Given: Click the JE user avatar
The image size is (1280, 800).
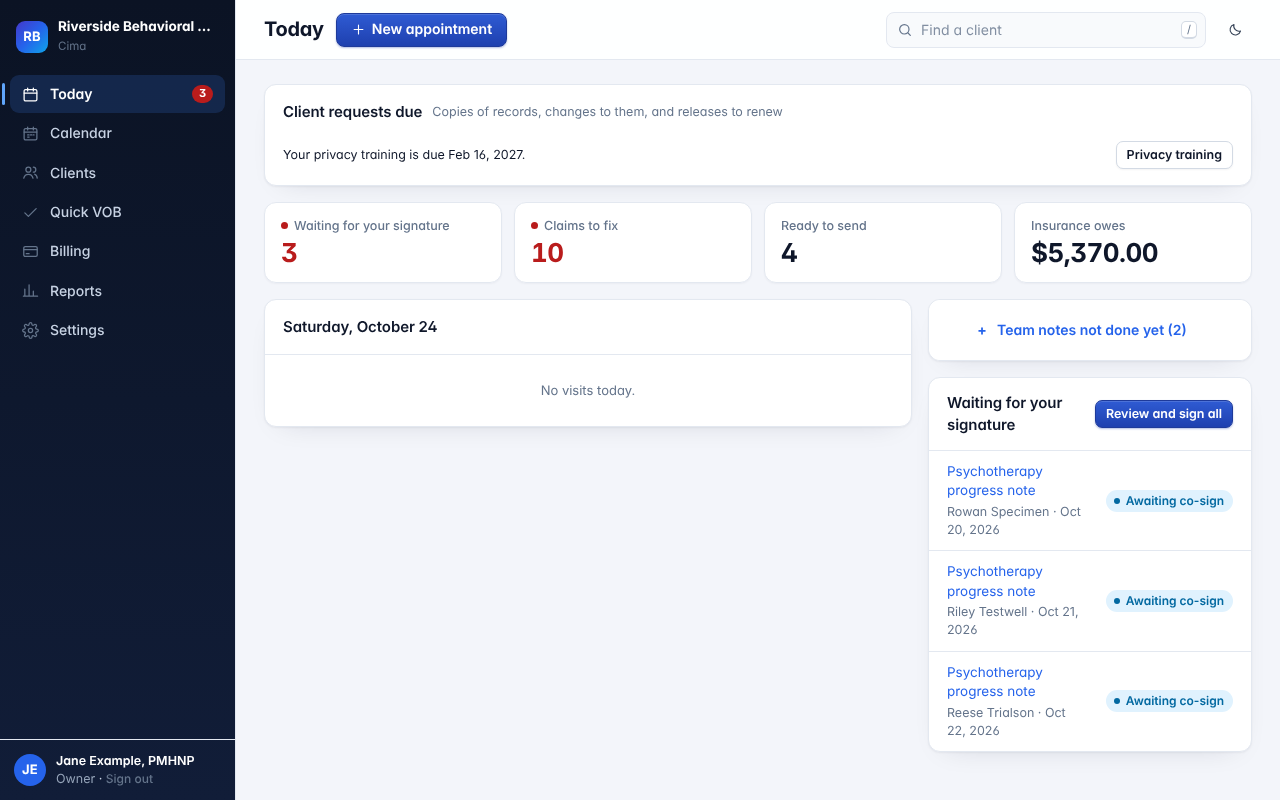Looking at the screenshot, I should coord(30,769).
